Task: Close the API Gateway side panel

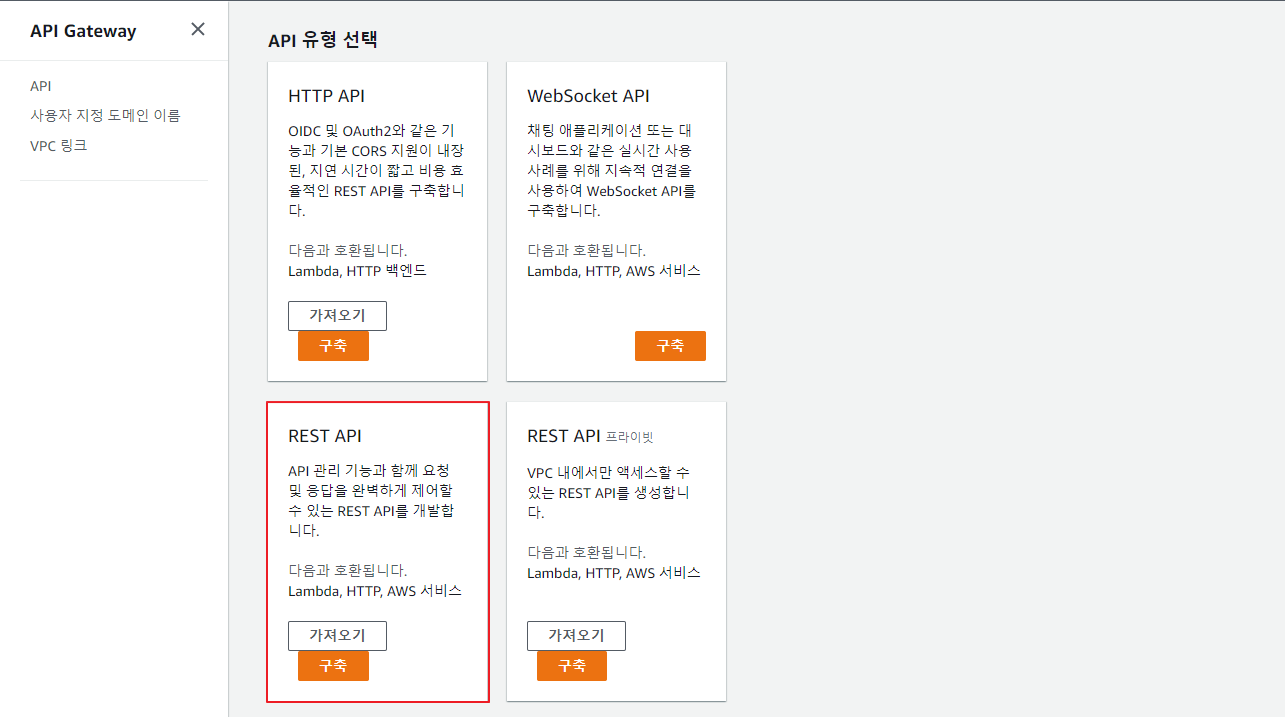Action: (198, 29)
